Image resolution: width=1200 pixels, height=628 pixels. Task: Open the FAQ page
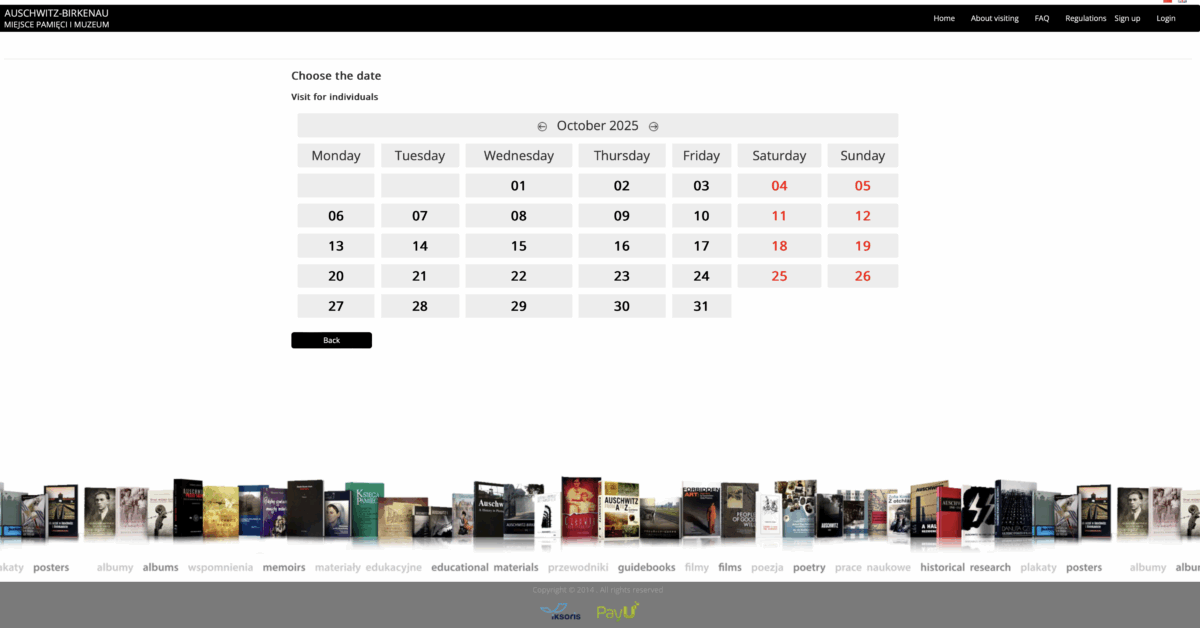1042,18
